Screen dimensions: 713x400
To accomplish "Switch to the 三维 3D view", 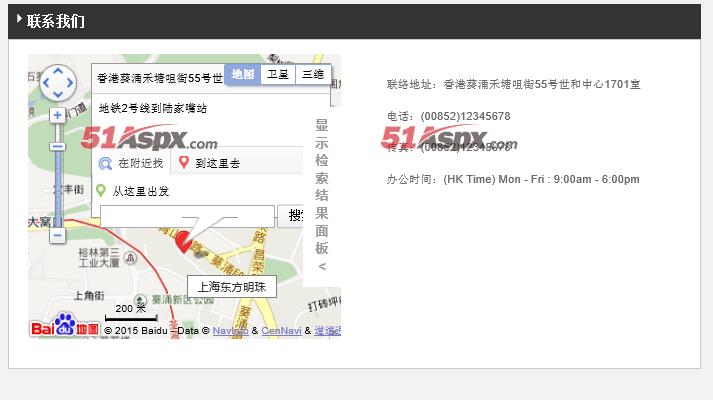I will (x=313, y=74).
